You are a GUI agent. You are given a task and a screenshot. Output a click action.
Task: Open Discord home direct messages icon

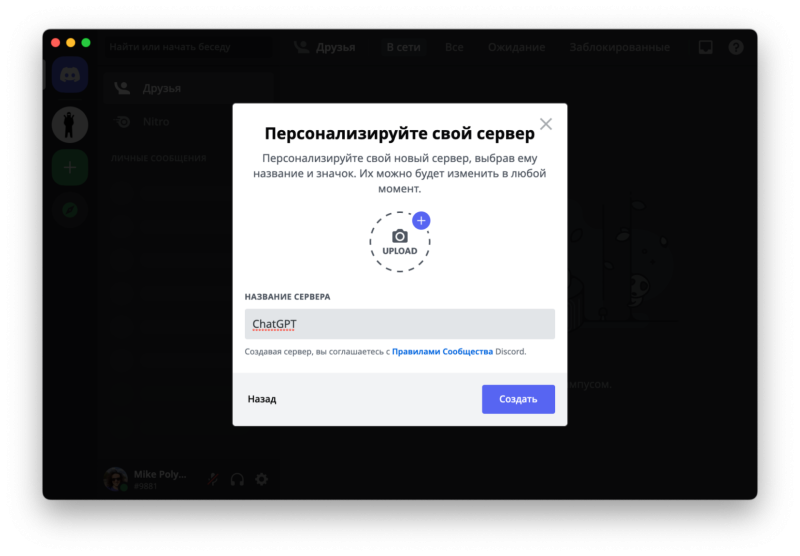tap(70, 75)
